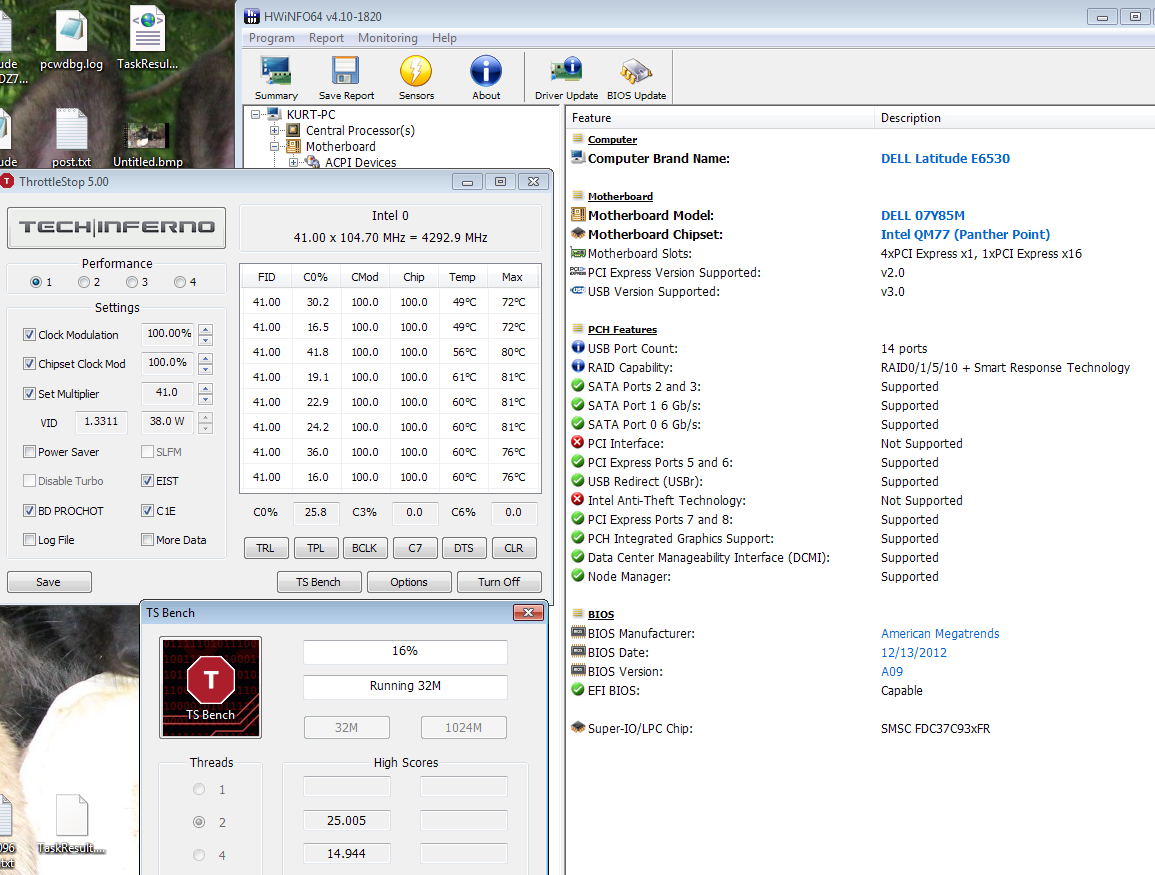Open the BIOS Update toolbar icon
Viewport: 1155px width, 875px height.
click(636, 77)
